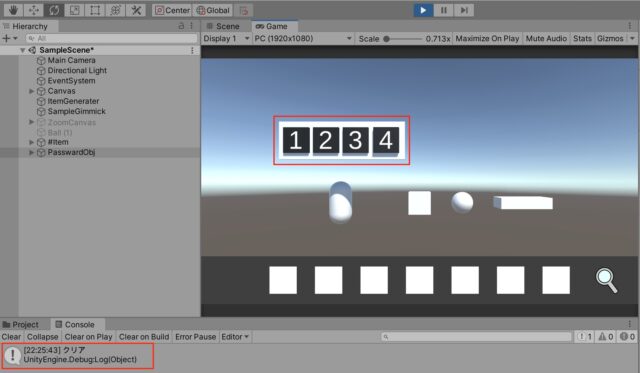Select the Scale tool
640x373 pixels.
75,10
